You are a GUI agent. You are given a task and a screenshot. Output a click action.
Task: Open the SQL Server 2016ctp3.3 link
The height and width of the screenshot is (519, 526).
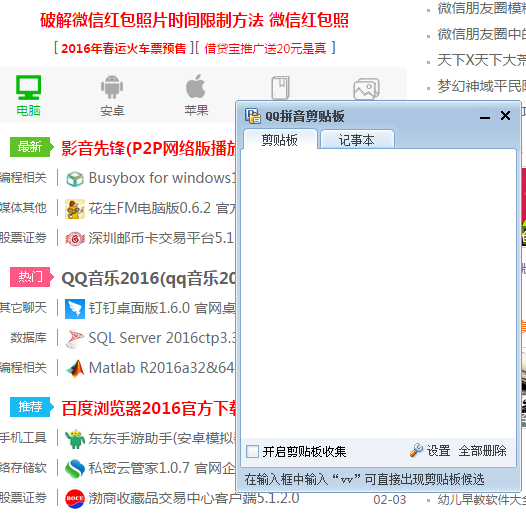[162, 338]
